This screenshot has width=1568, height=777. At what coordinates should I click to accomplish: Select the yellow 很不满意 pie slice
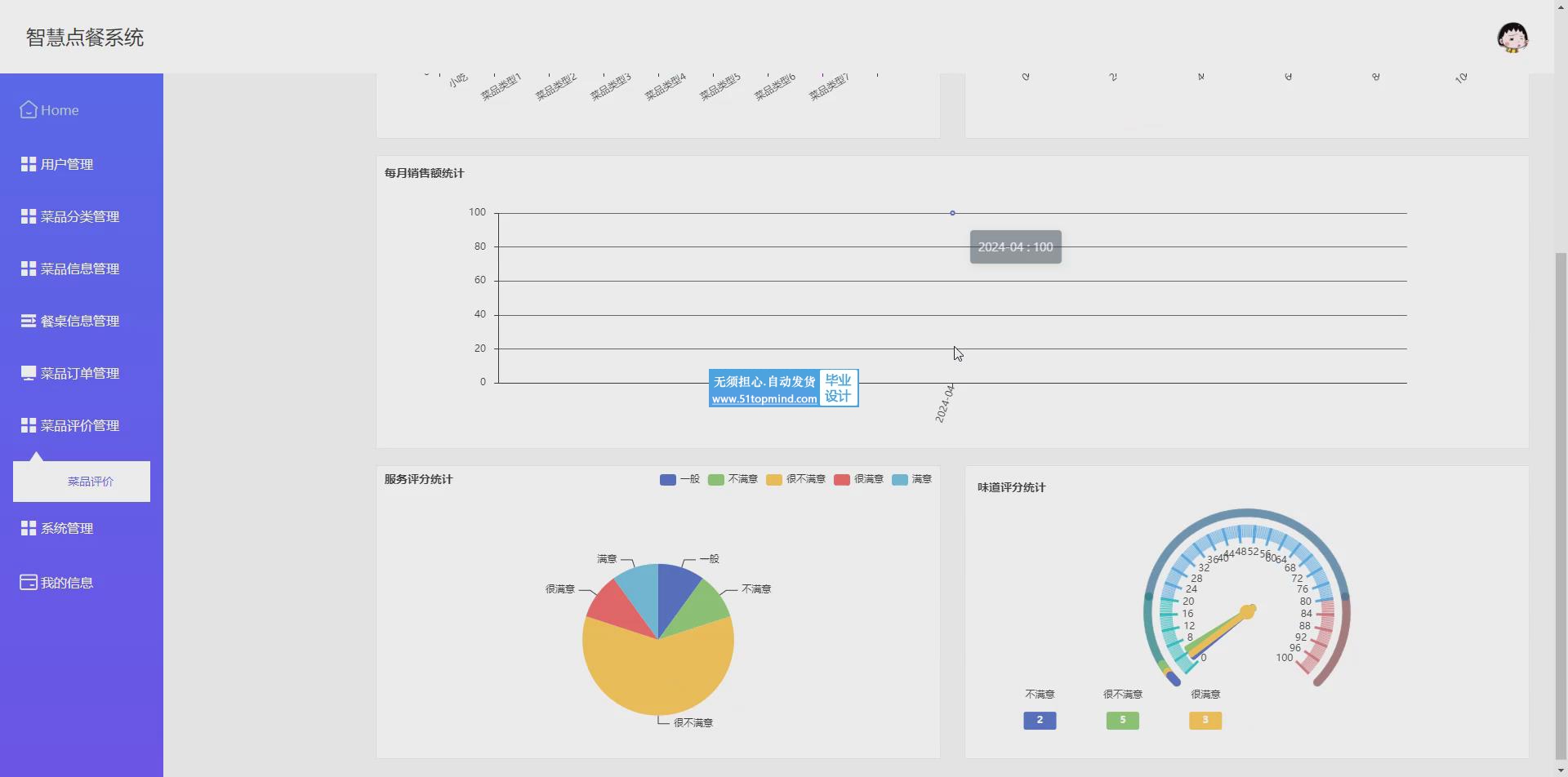[x=658, y=673]
